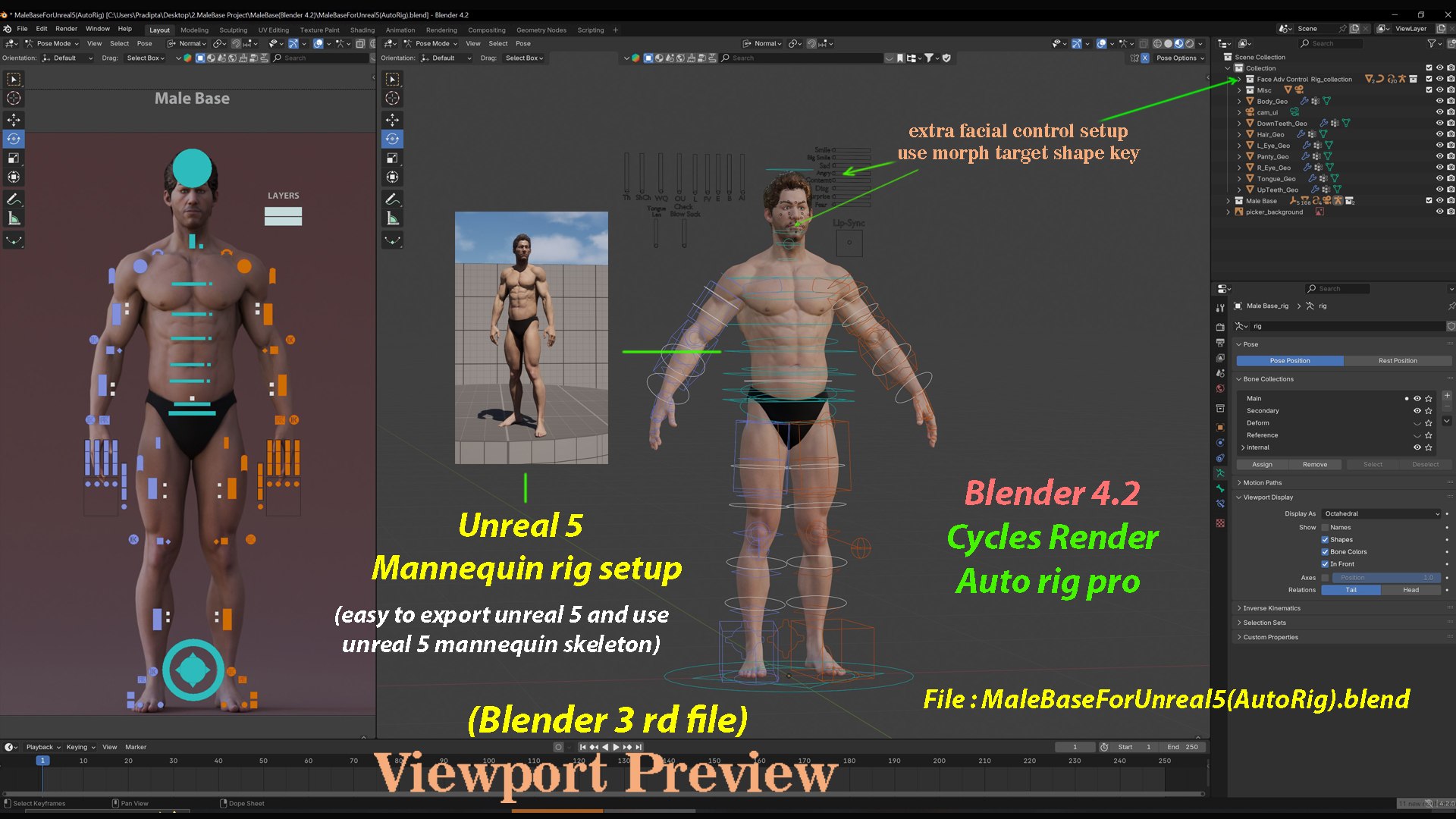Toggle visibility of Main bone collection
Screen dimensions: 1456x819
tap(1417, 399)
